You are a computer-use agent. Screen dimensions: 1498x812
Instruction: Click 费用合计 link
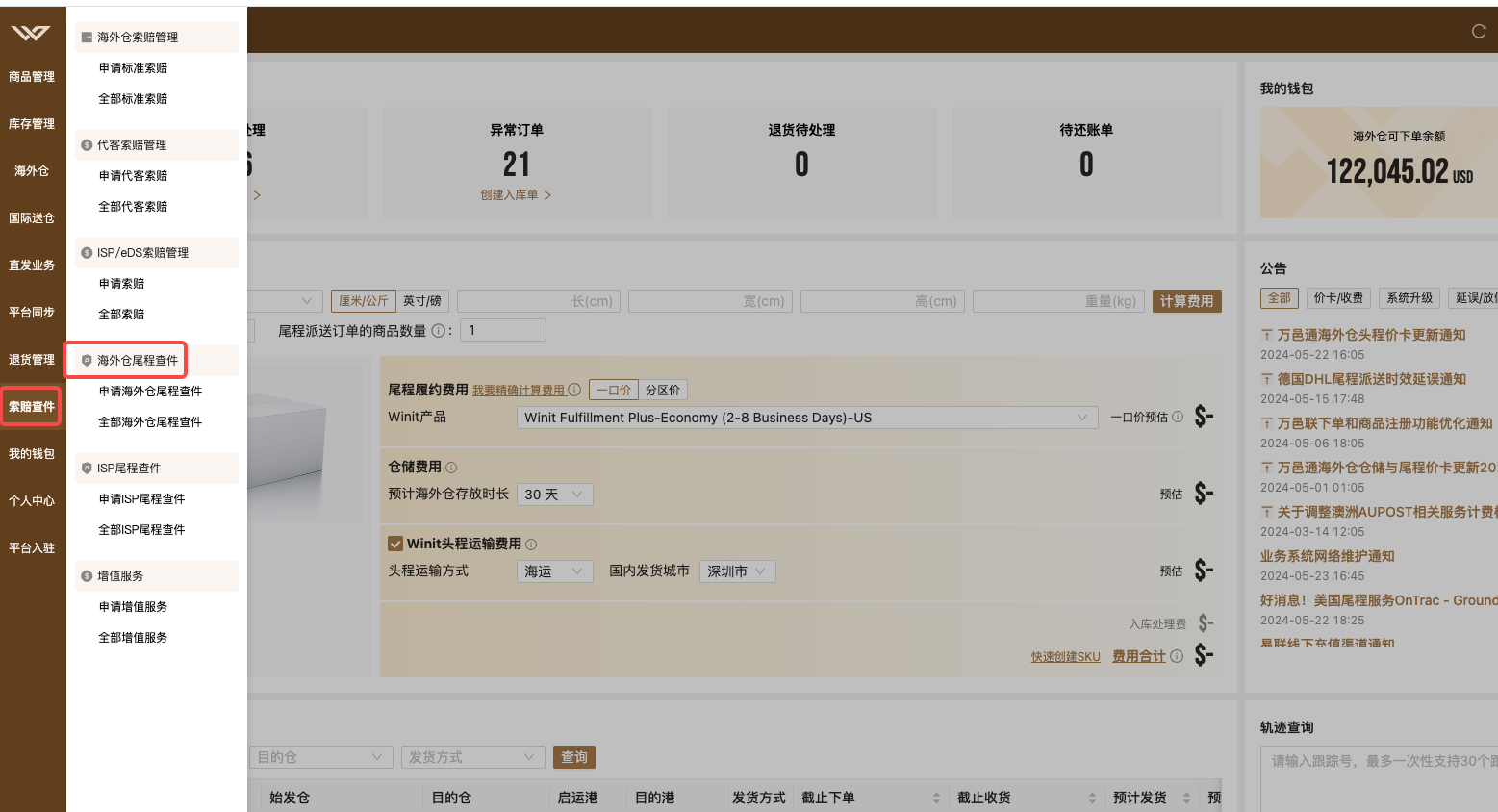1139,656
